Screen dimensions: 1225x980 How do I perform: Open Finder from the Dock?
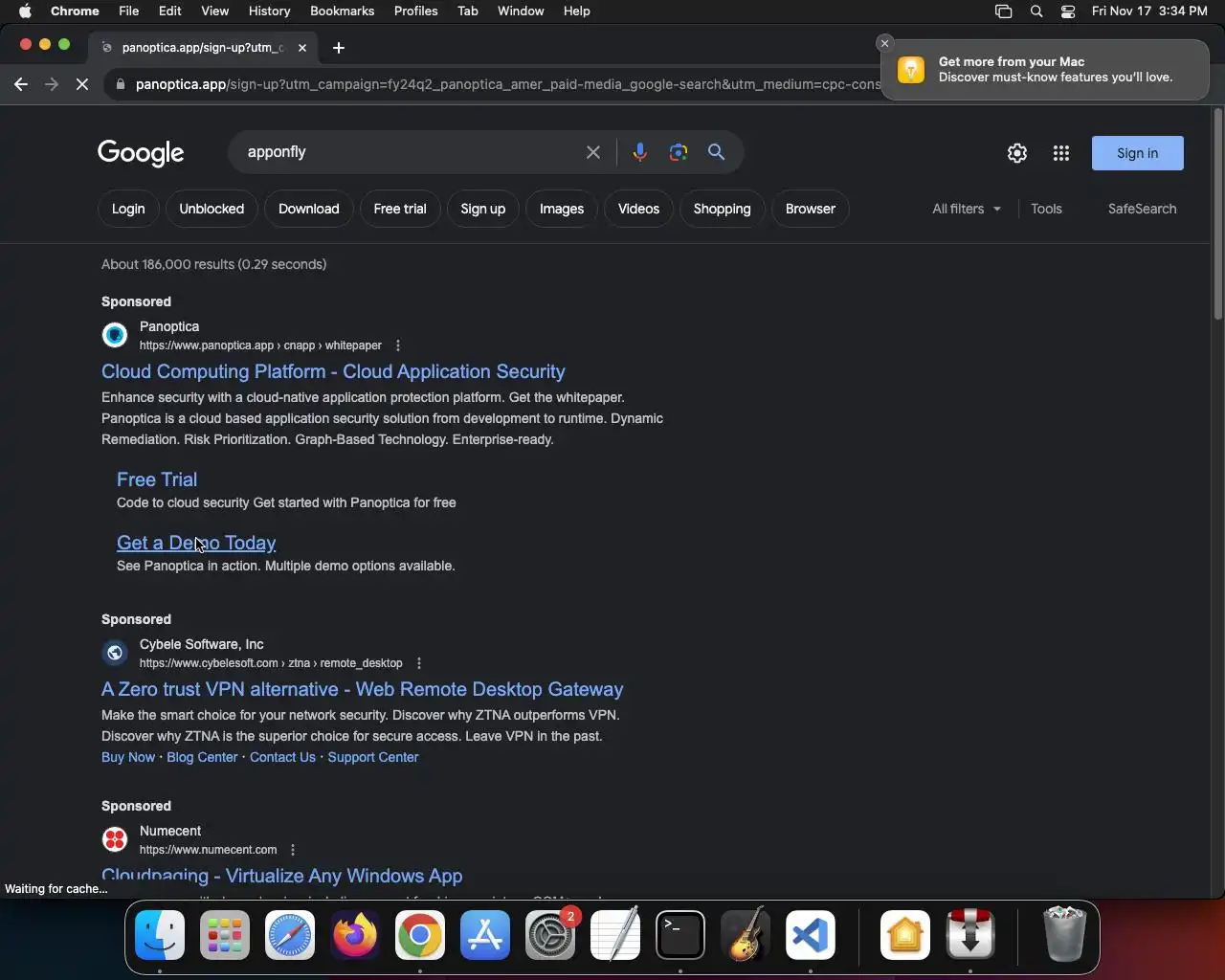tap(160, 935)
